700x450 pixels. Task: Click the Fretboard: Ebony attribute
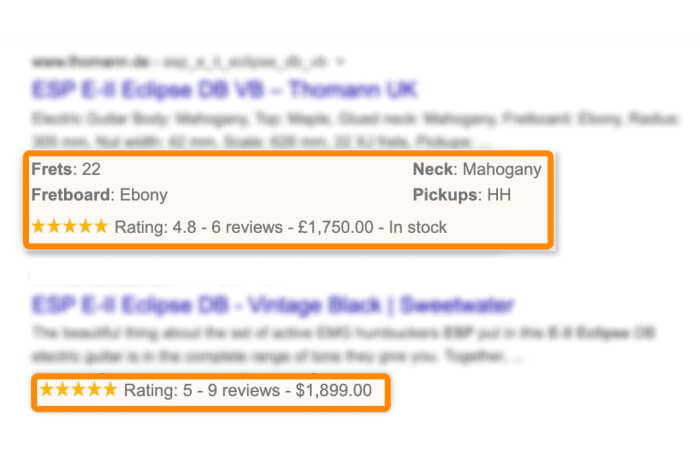(99, 194)
